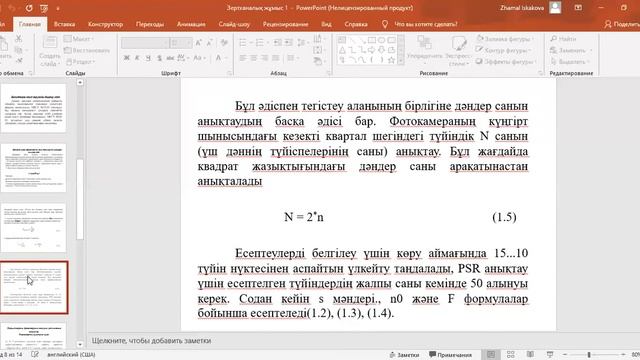640x360 pixels.
Task: Open the Рецензирование tab
Action: point(285,24)
